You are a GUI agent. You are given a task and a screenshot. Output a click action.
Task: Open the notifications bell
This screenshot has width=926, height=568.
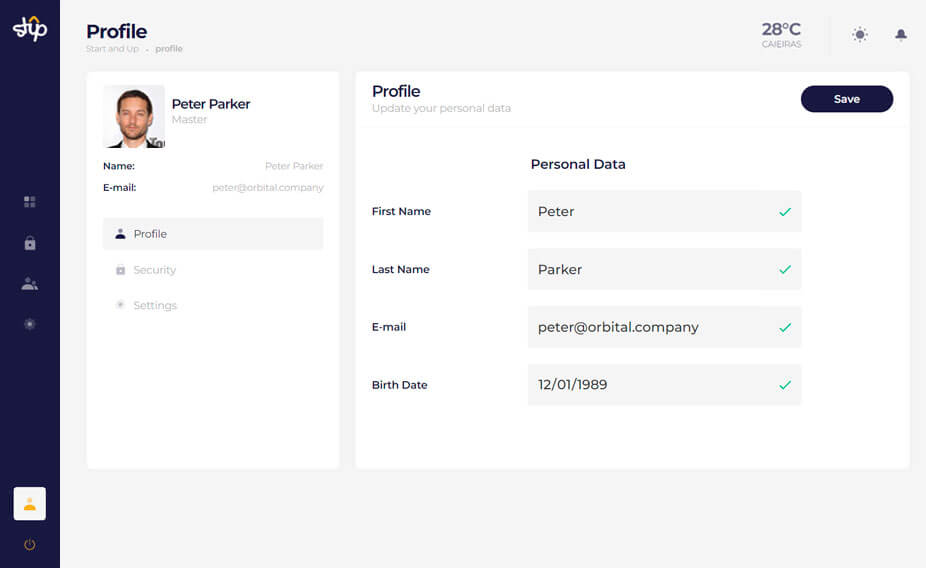[901, 35]
